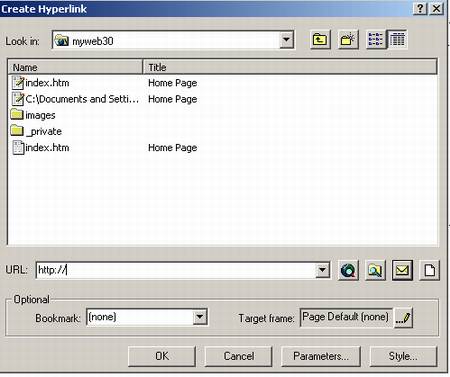Open the Style... dialog
Screen dimensions: 450x377
pyautogui.click(x=403, y=356)
